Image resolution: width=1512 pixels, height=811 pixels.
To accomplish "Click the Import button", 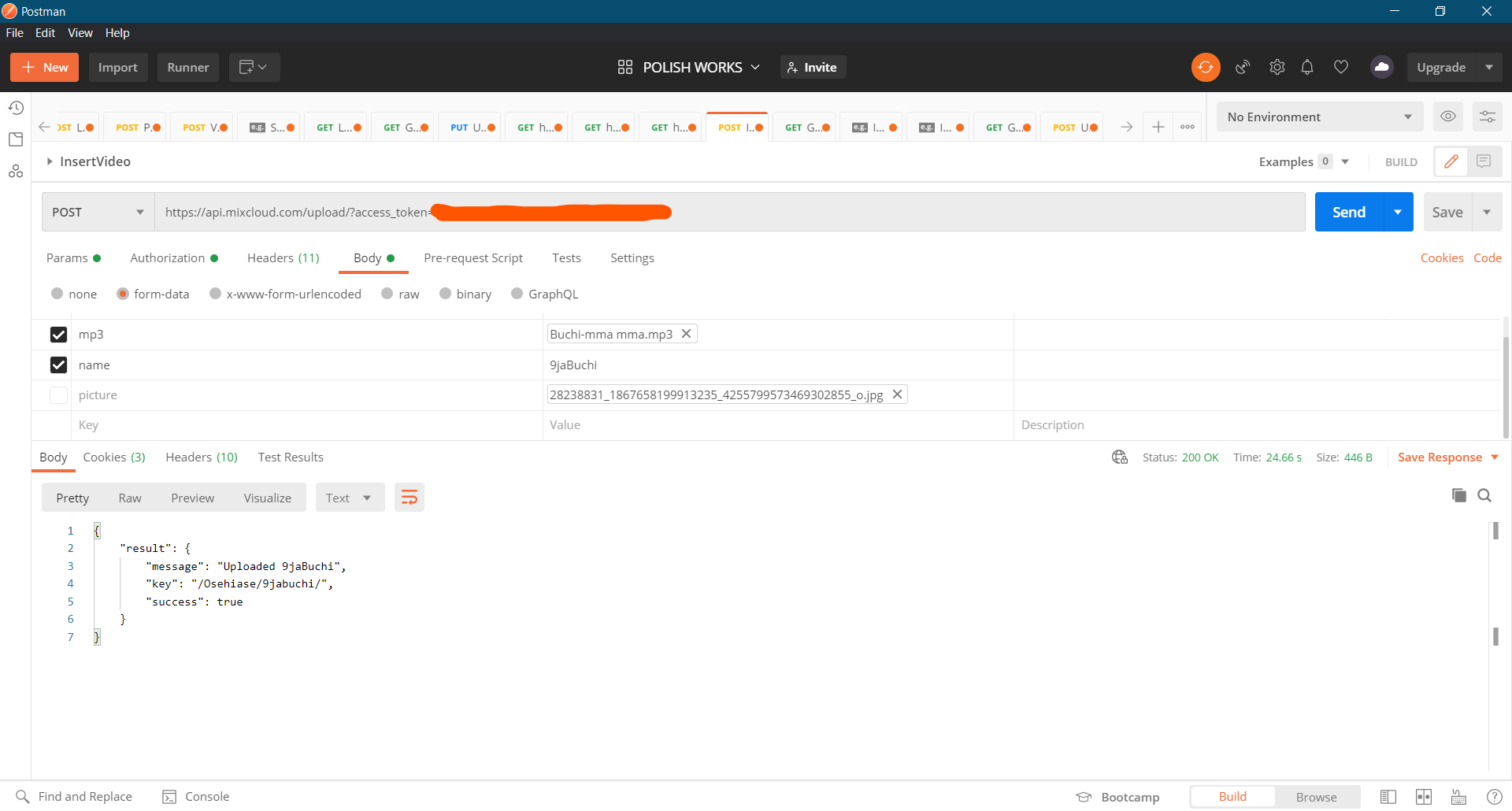I will click(118, 67).
